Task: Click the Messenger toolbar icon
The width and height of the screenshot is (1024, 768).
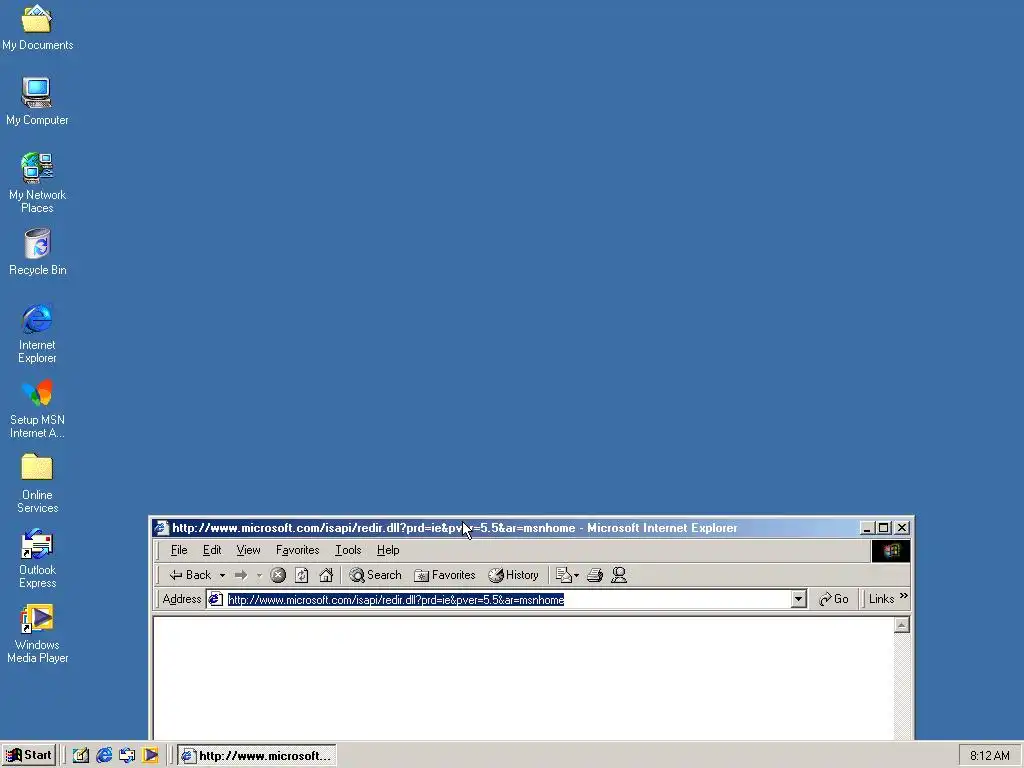Action: [x=618, y=575]
